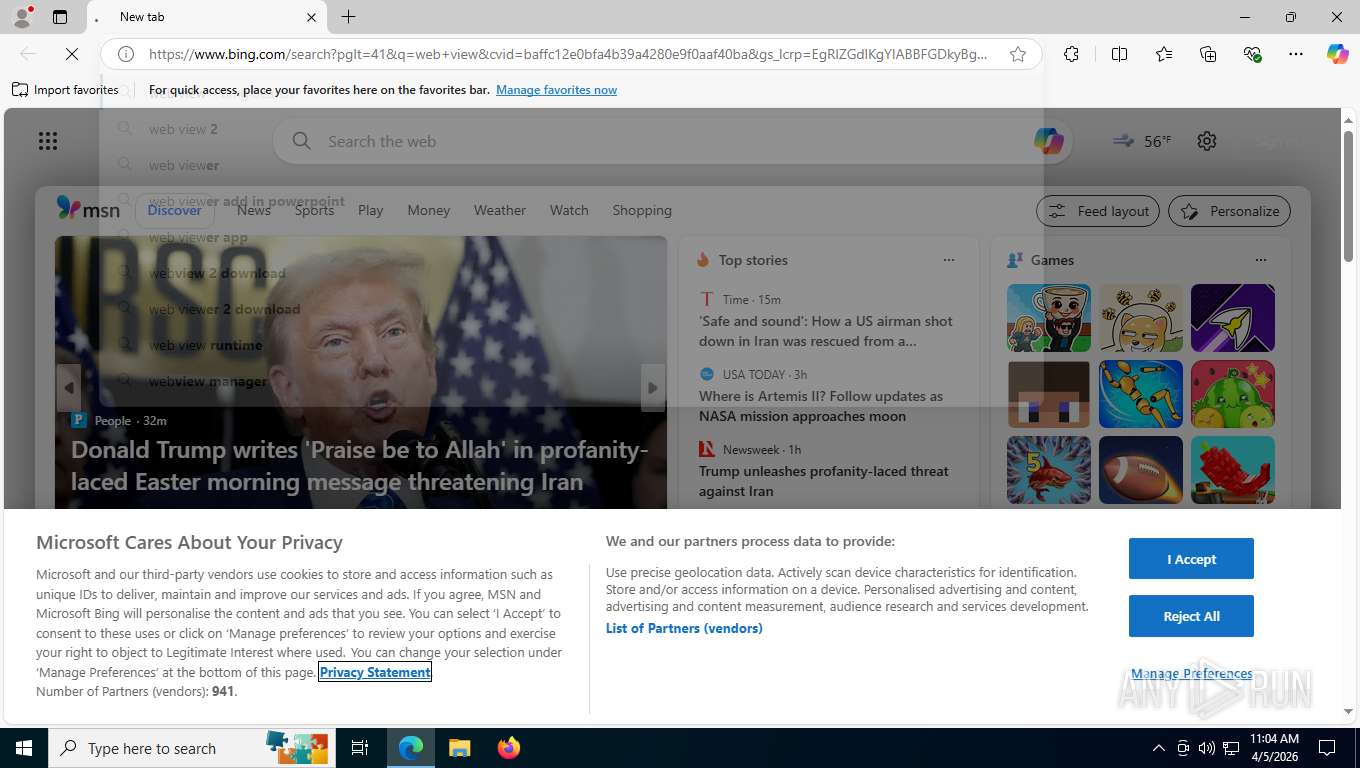Open Copilot icon in search box
Viewport: 1360px width, 768px height.
(1048, 141)
